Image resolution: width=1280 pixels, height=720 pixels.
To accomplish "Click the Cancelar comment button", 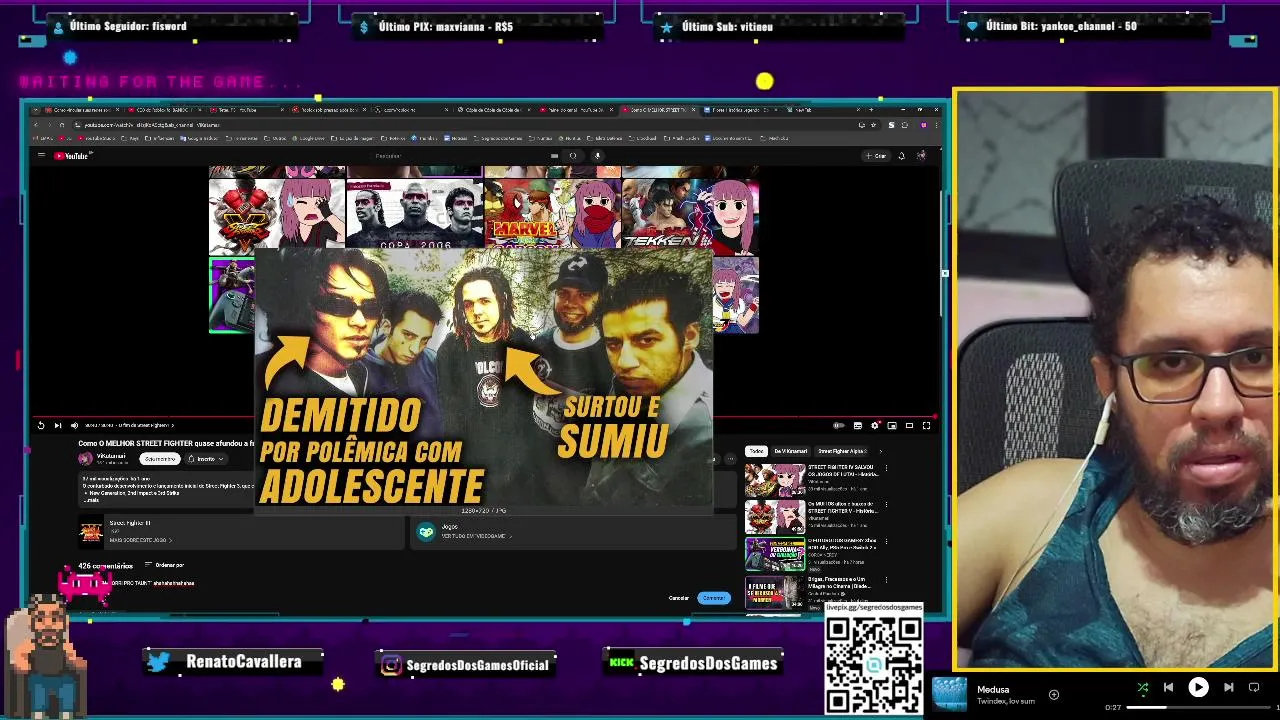I will tap(679, 598).
